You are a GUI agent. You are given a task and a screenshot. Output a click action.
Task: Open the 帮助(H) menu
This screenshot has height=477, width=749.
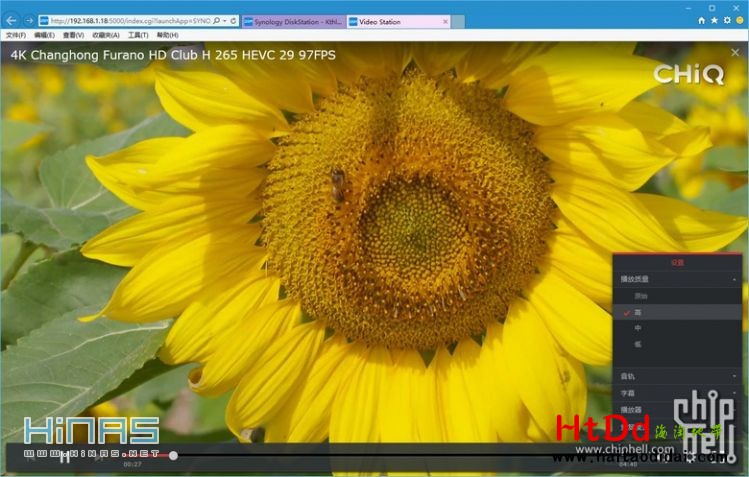pos(167,35)
